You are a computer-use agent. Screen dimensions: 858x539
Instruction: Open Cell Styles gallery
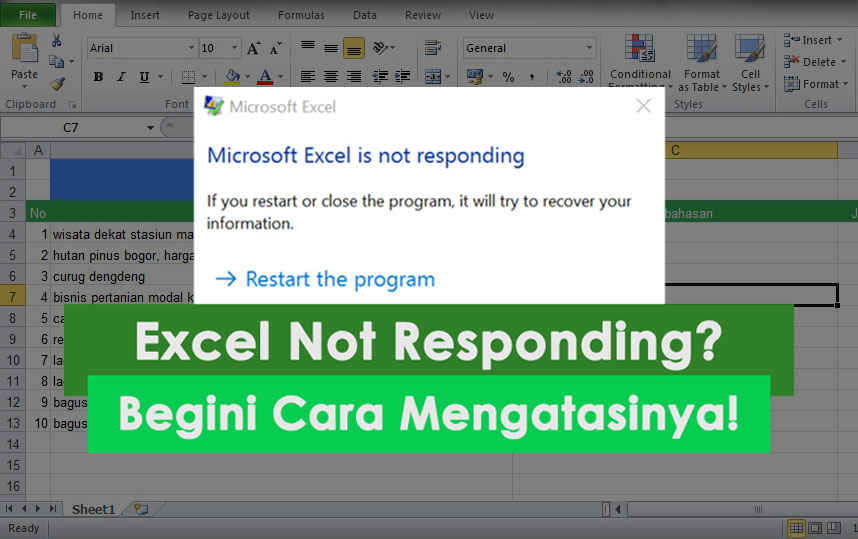tap(750, 62)
